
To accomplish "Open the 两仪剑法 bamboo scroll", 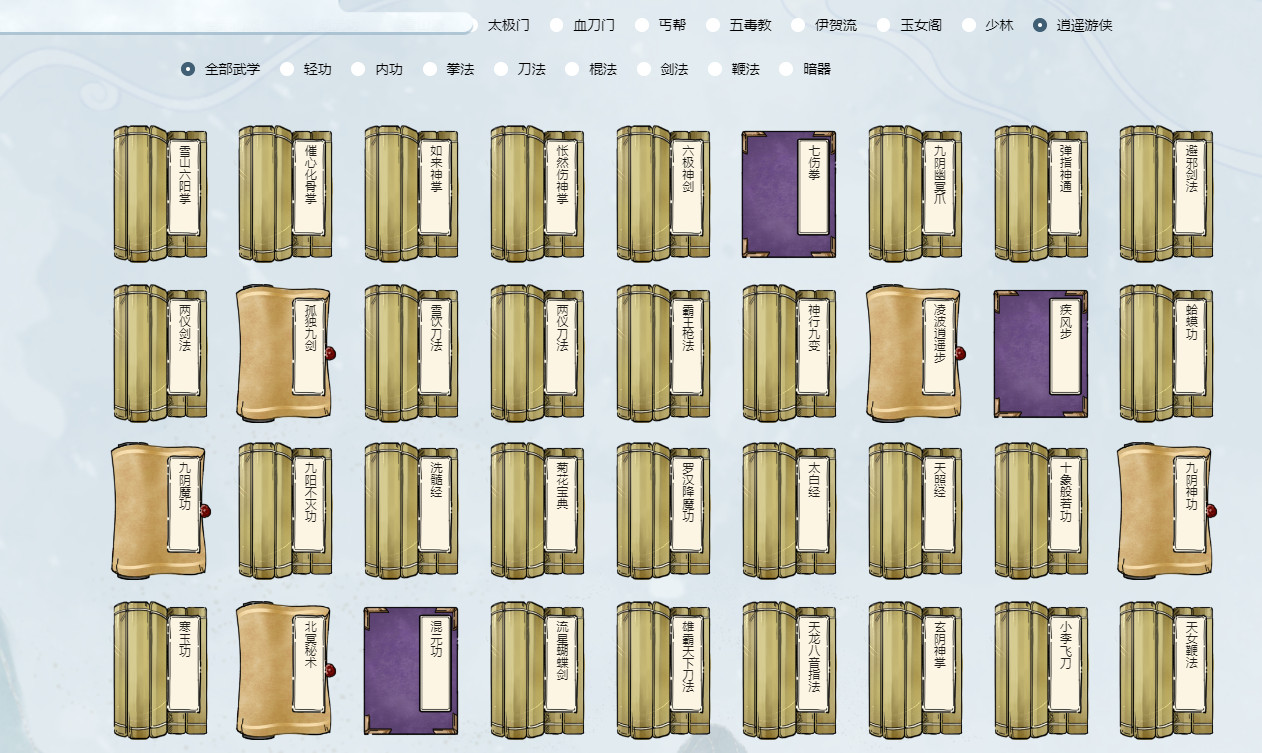I will coord(160,353).
